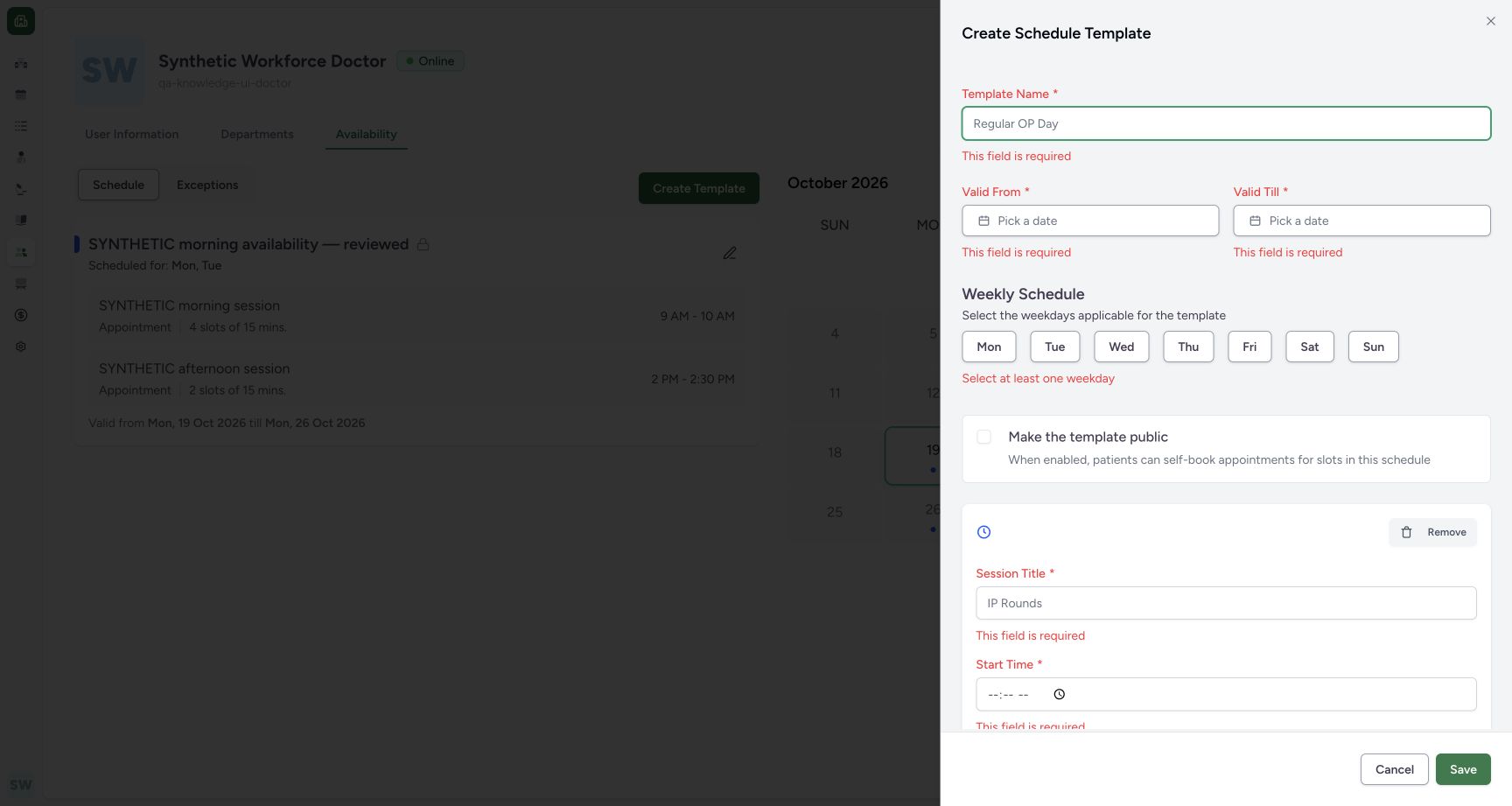Toggle the Wed weekday
The width and height of the screenshot is (1512, 806).
(1121, 347)
